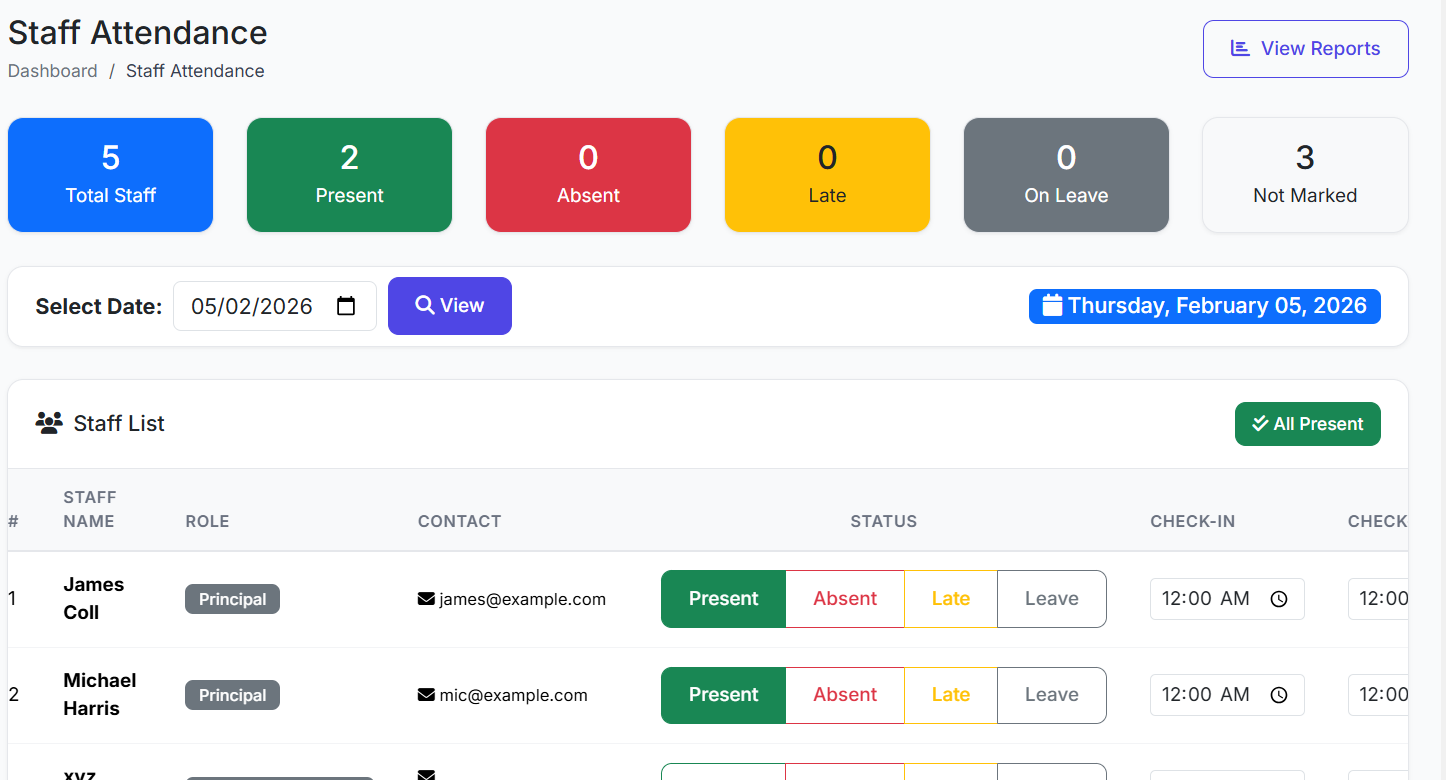The width and height of the screenshot is (1446, 780).
Task: Open the date picker calendar icon
Action: click(346, 306)
